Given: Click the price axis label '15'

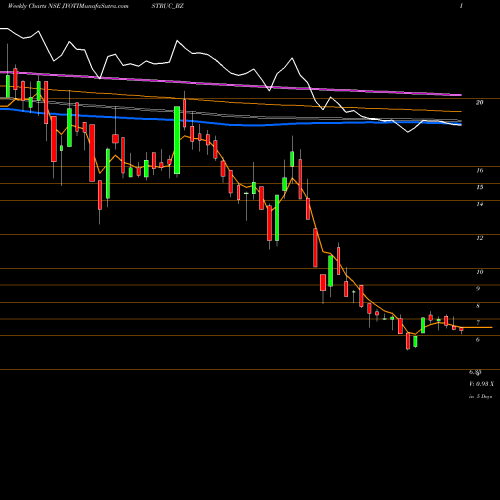Looking at the screenshot, I should coord(479,187).
